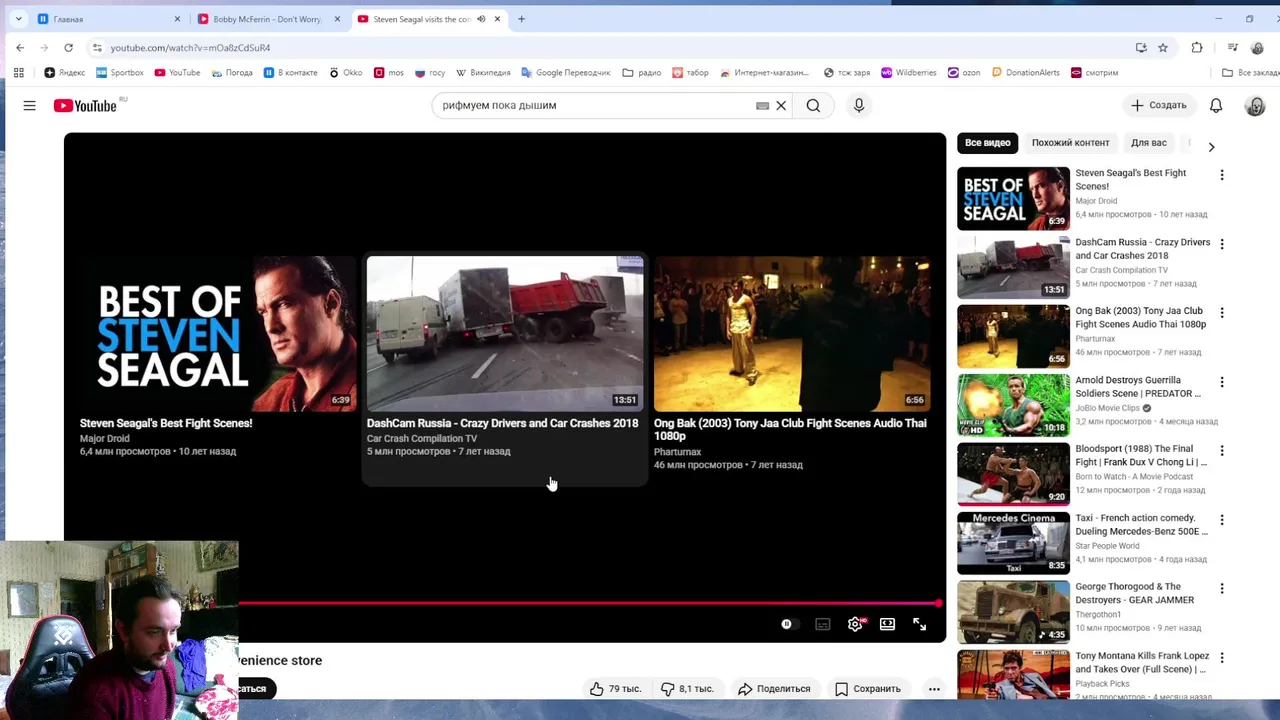The height and width of the screenshot is (720, 1280).
Task: Open the YouTube guide hamburger menu
Action: [29, 105]
